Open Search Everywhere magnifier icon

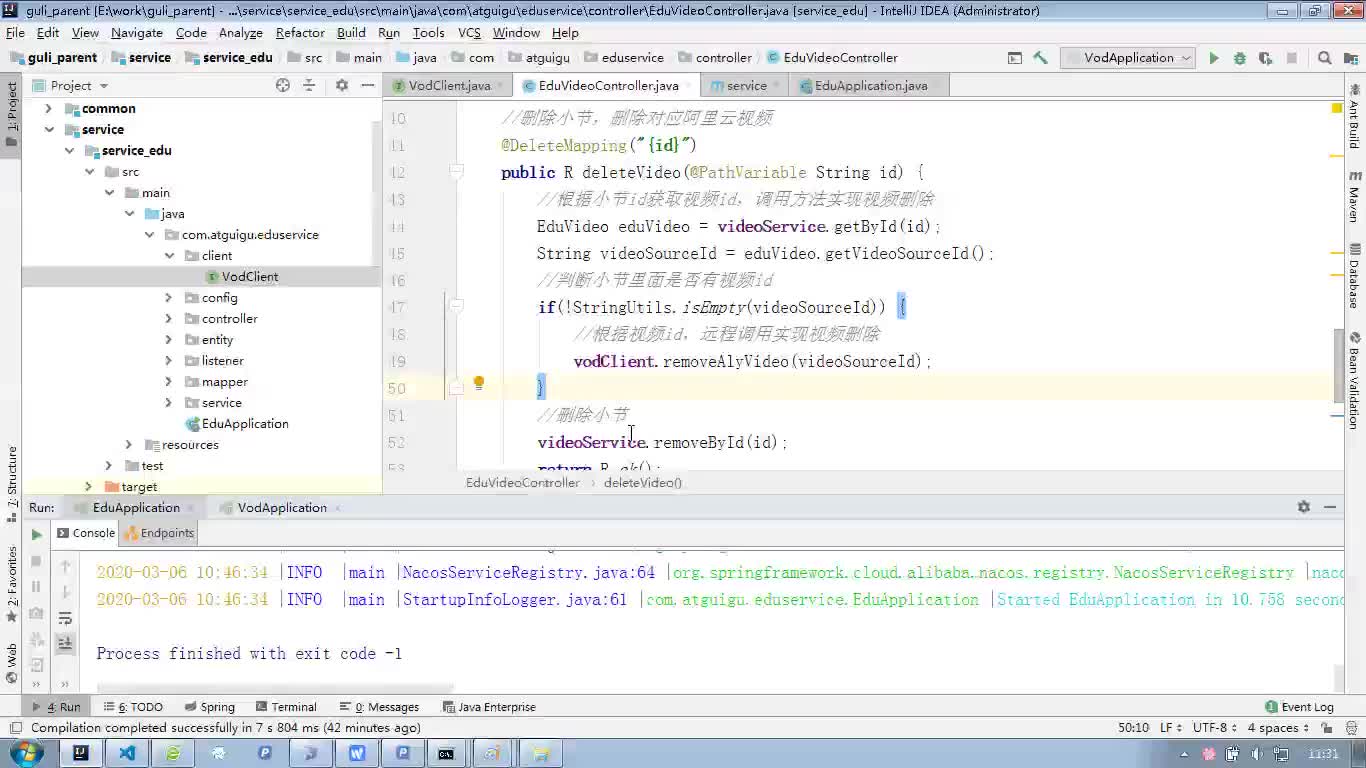coord(1325,58)
